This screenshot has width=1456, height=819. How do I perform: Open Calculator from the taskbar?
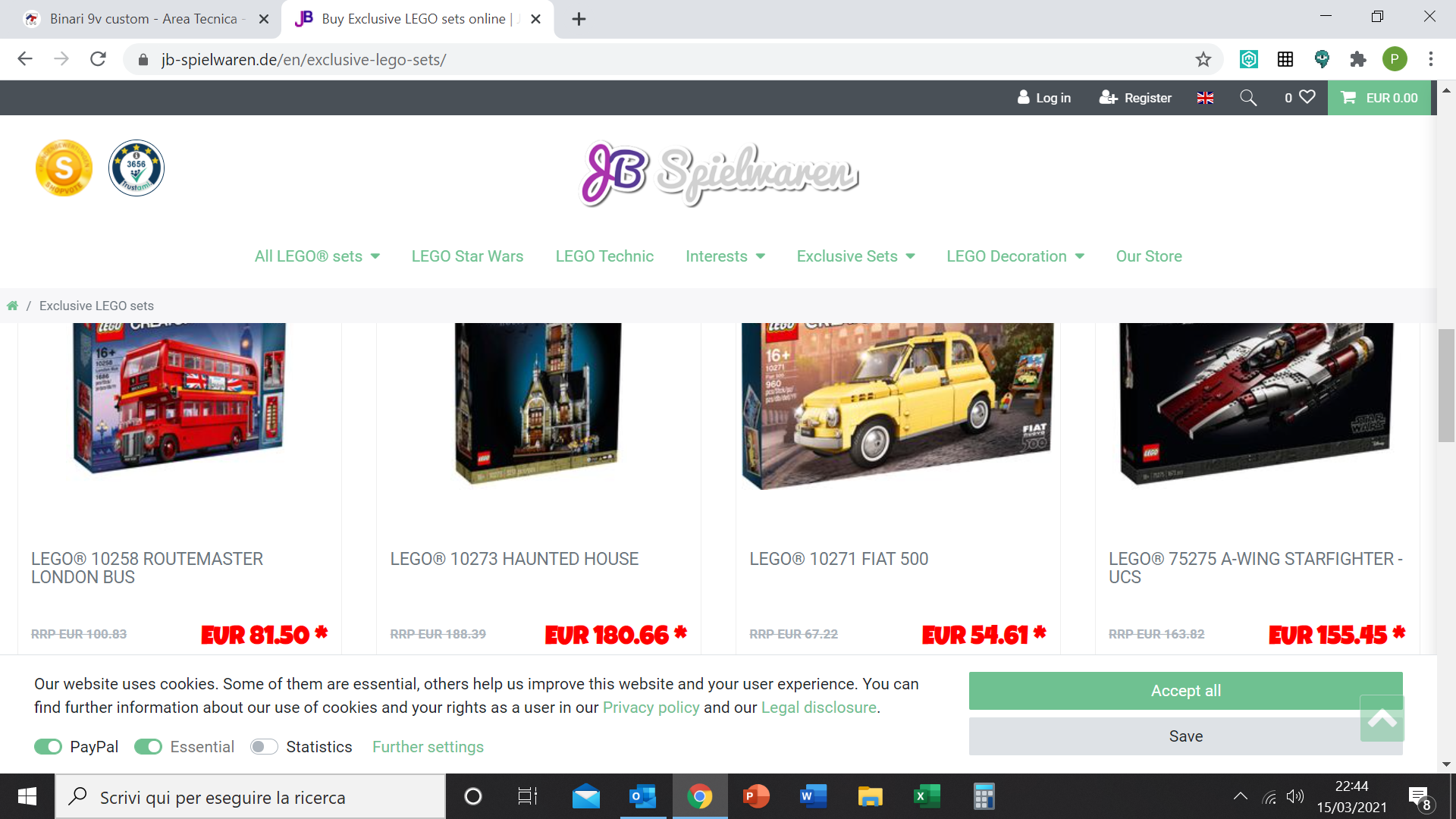click(984, 796)
